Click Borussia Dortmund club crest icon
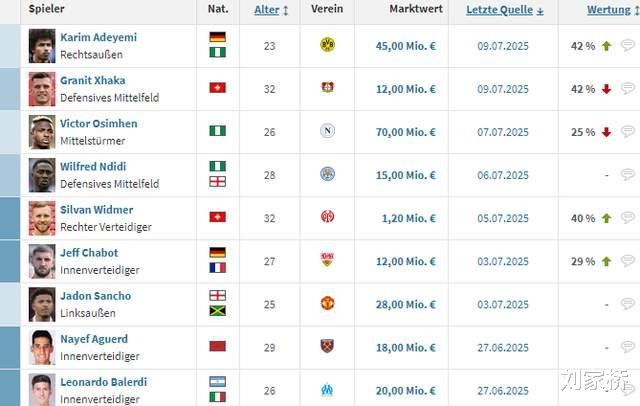 (327, 45)
